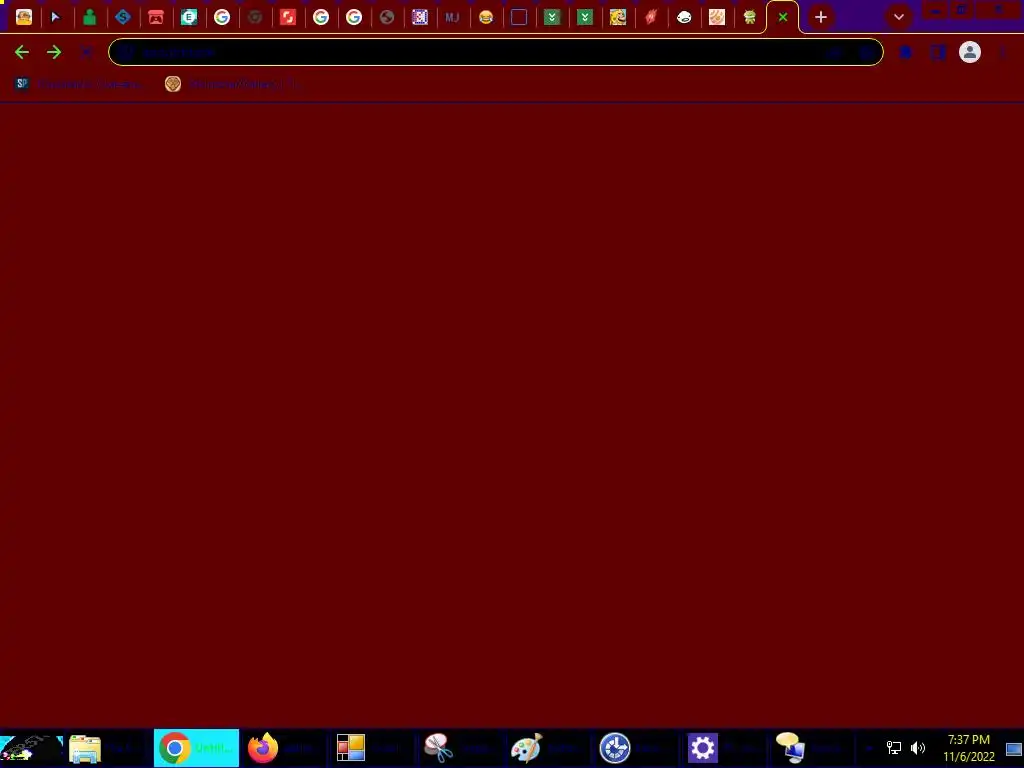This screenshot has width=1024, height=768.
Task: Switch to the white helmet face icon tab
Action: pyautogui.click(x=684, y=17)
